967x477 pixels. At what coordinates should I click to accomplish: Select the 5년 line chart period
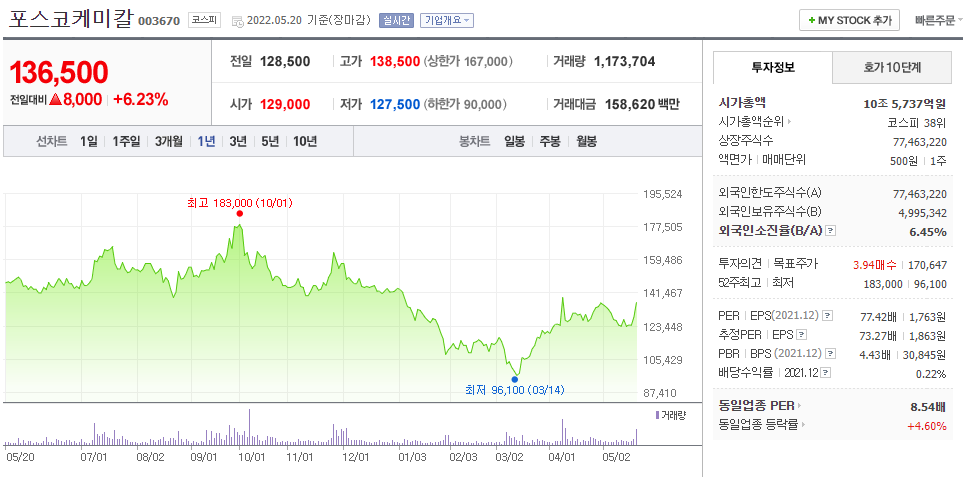(270, 141)
